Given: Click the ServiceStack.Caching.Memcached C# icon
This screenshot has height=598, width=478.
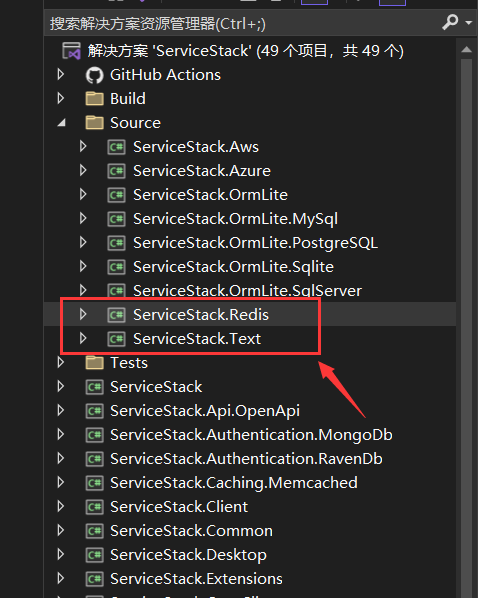Looking at the screenshot, I should (94, 483).
